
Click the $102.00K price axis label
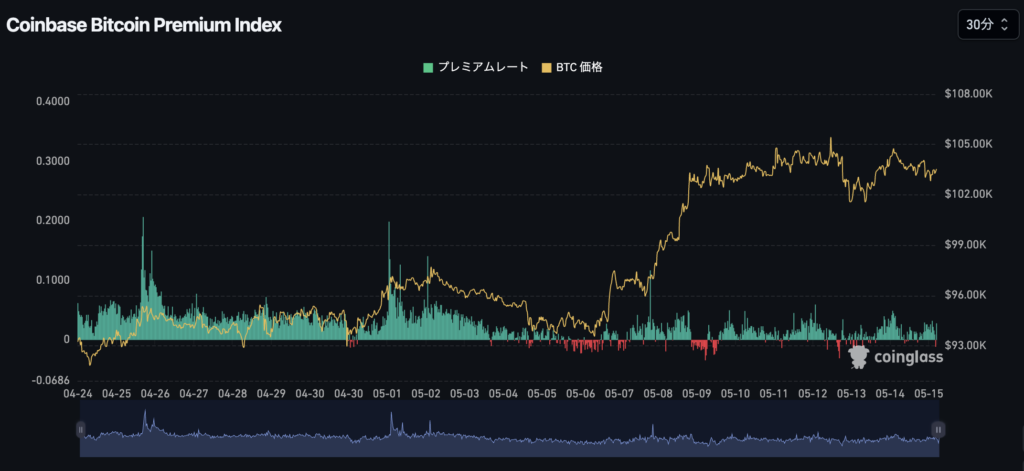(968, 195)
